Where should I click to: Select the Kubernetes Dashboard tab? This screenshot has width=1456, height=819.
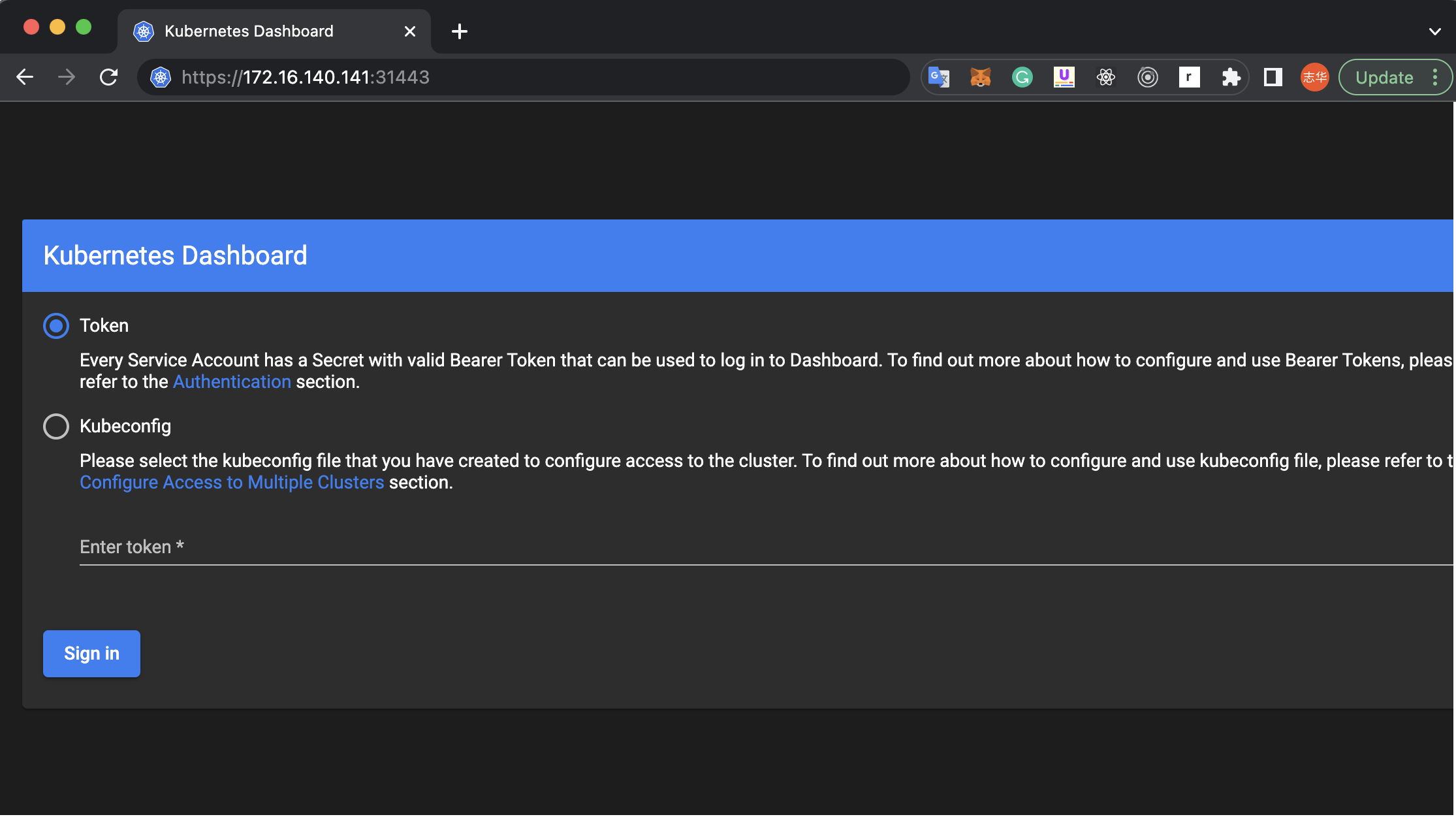274,31
